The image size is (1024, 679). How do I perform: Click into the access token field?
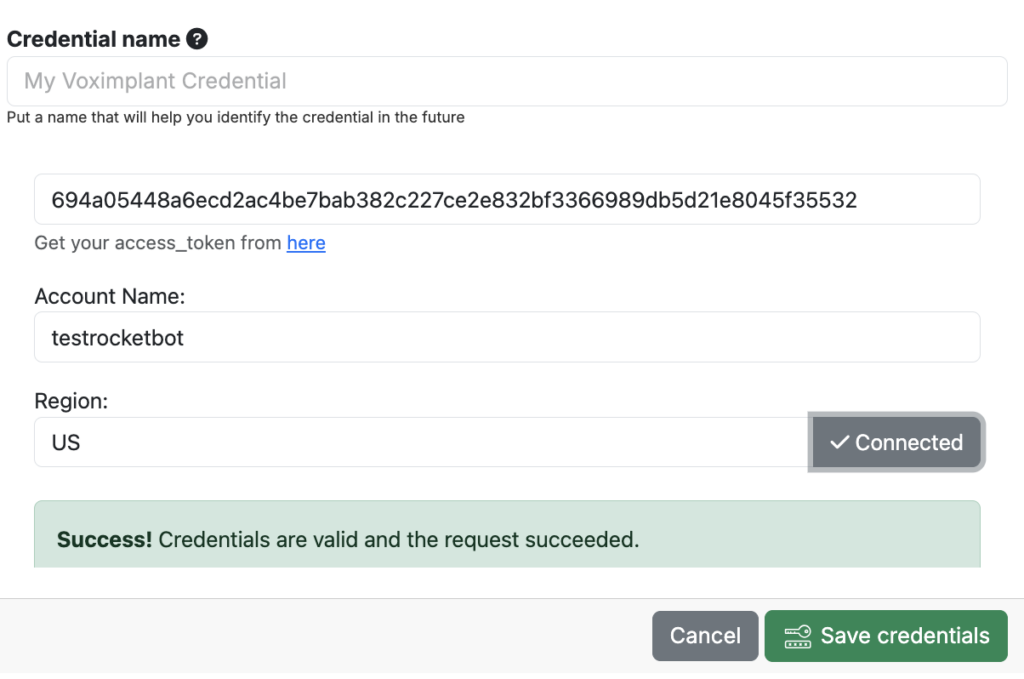click(506, 200)
